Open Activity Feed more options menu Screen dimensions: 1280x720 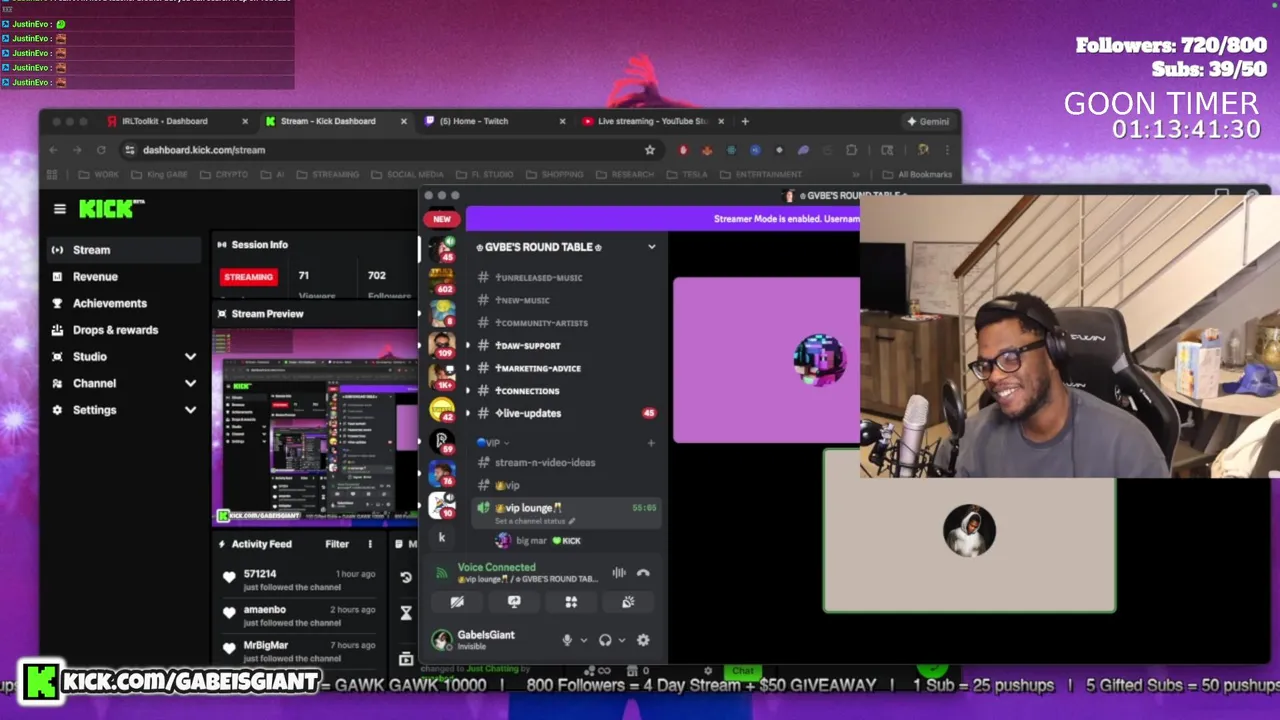click(x=370, y=544)
